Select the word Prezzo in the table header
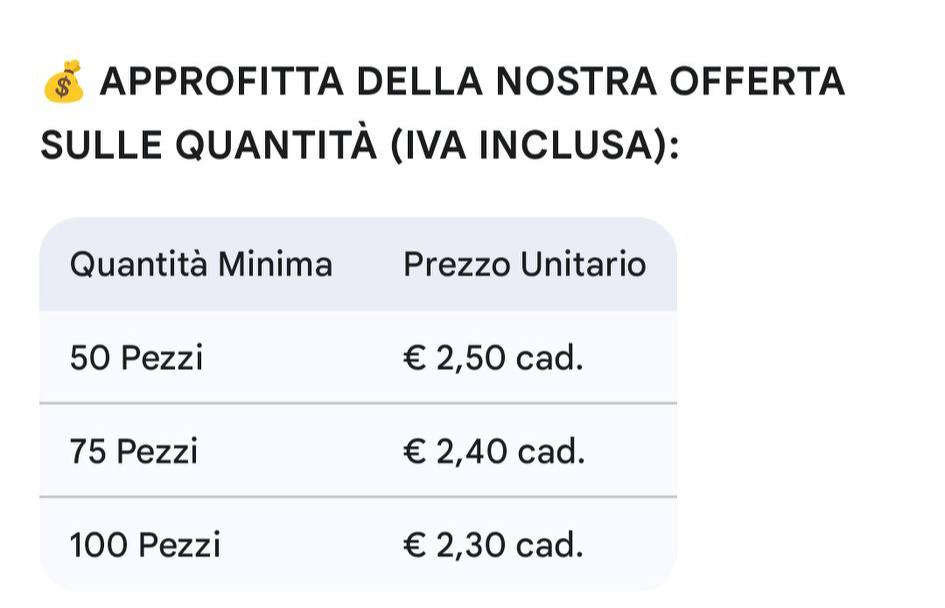 (x=455, y=265)
